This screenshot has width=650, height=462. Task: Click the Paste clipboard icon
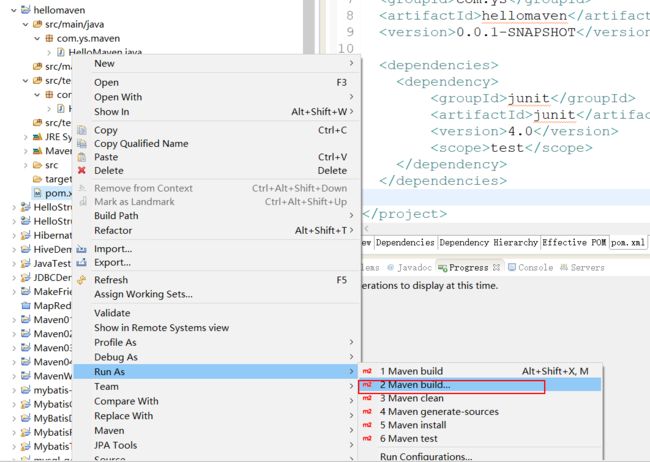[x=82, y=157]
